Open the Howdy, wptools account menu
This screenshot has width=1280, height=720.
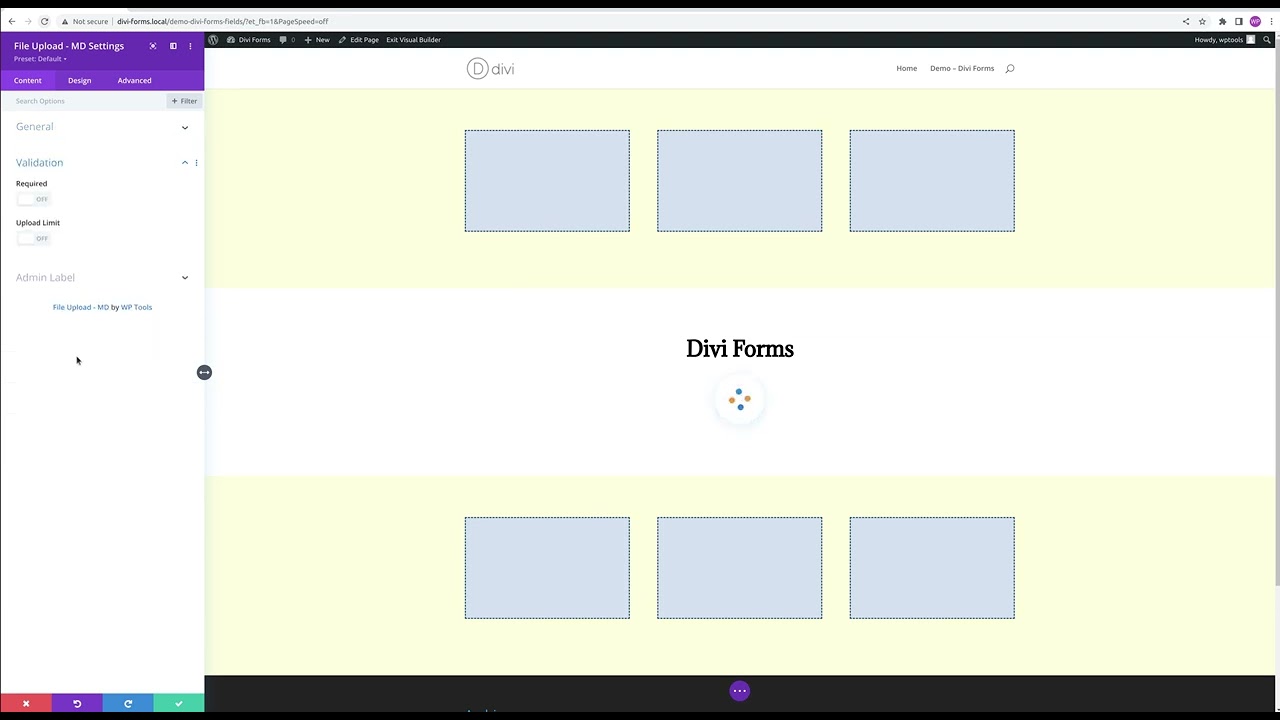tap(1224, 40)
